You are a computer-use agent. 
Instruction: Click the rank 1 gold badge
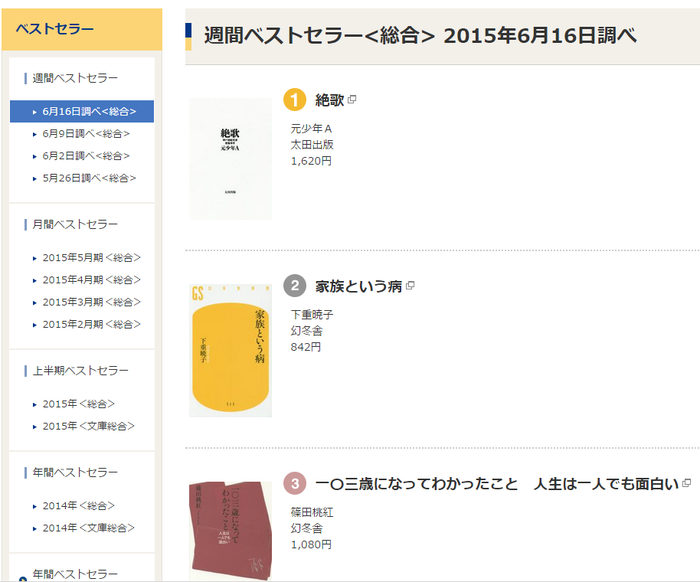pos(295,99)
